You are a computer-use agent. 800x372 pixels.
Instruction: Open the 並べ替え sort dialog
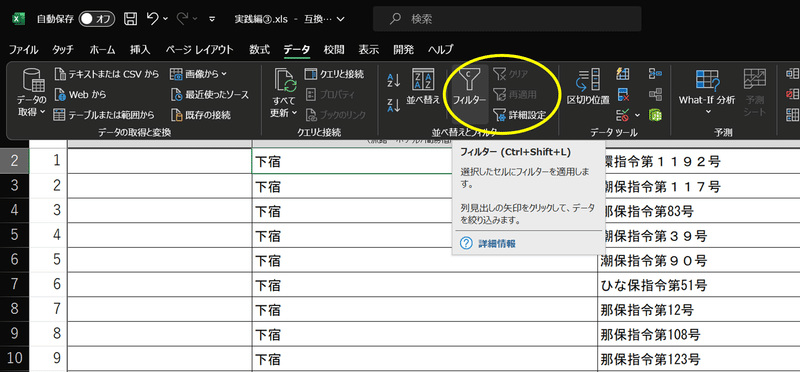pyautogui.click(x=423, y=88)
